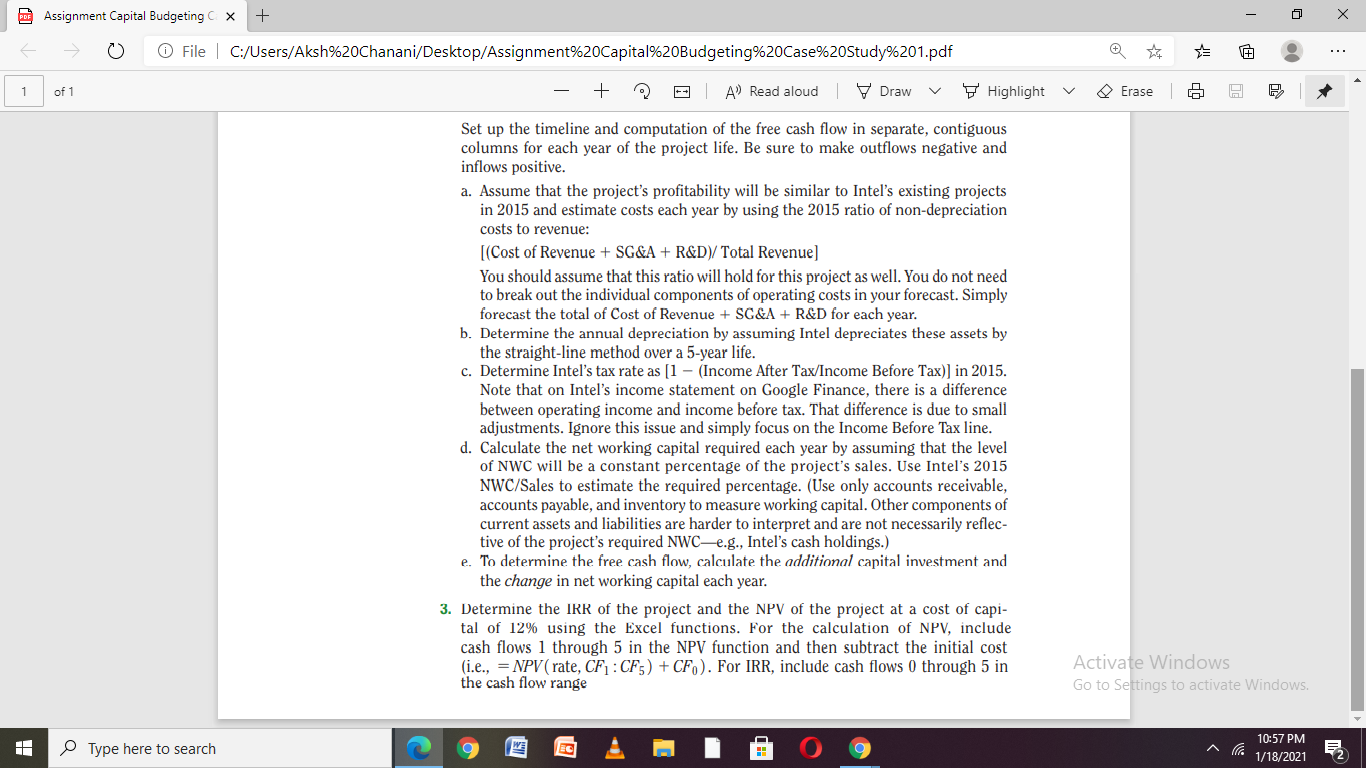Open the Highlight color dropdown
Screen dimensions: 1366x768
(x=1068, y=91)
